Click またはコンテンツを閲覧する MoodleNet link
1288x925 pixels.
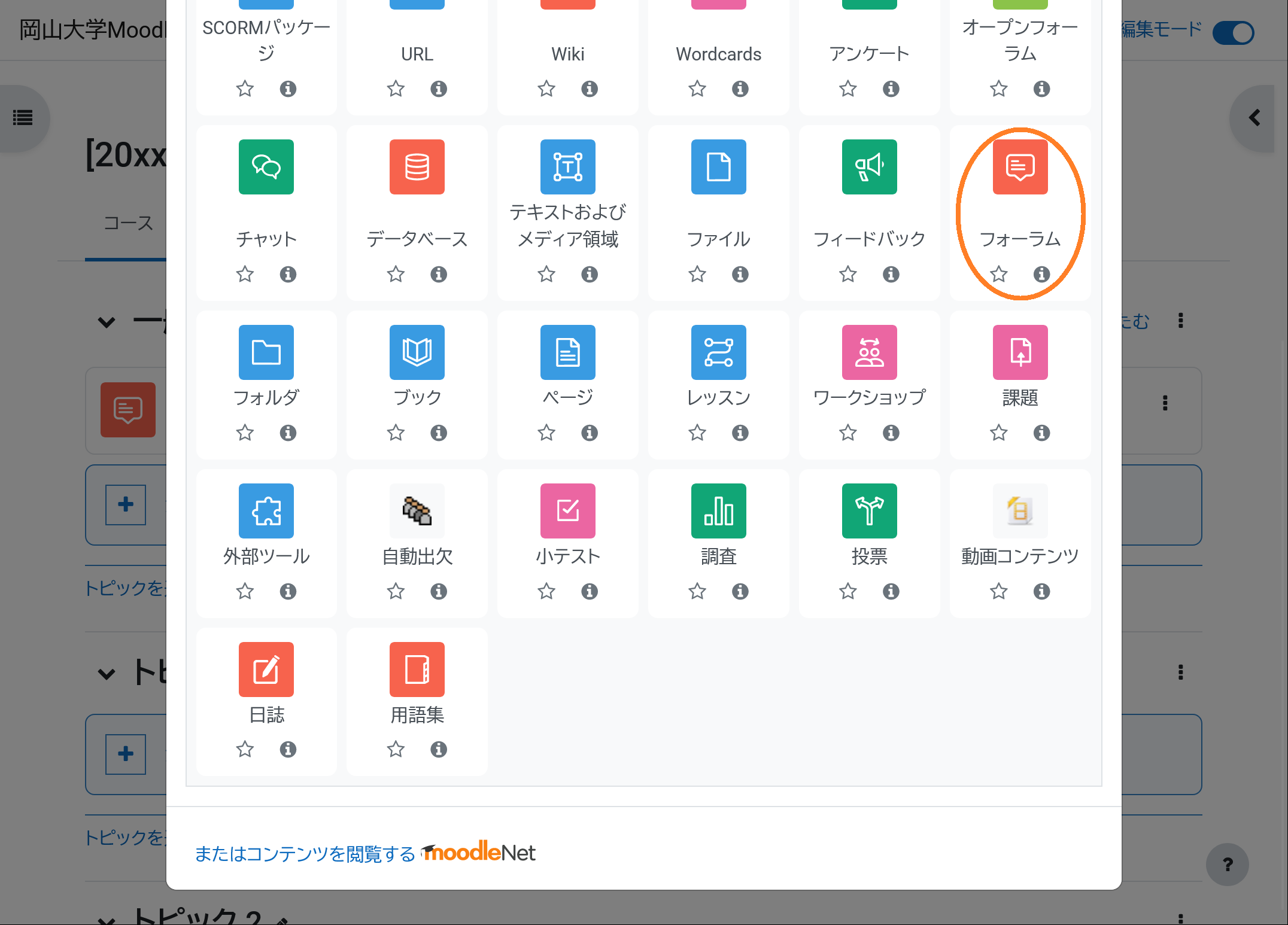(364, 853)
